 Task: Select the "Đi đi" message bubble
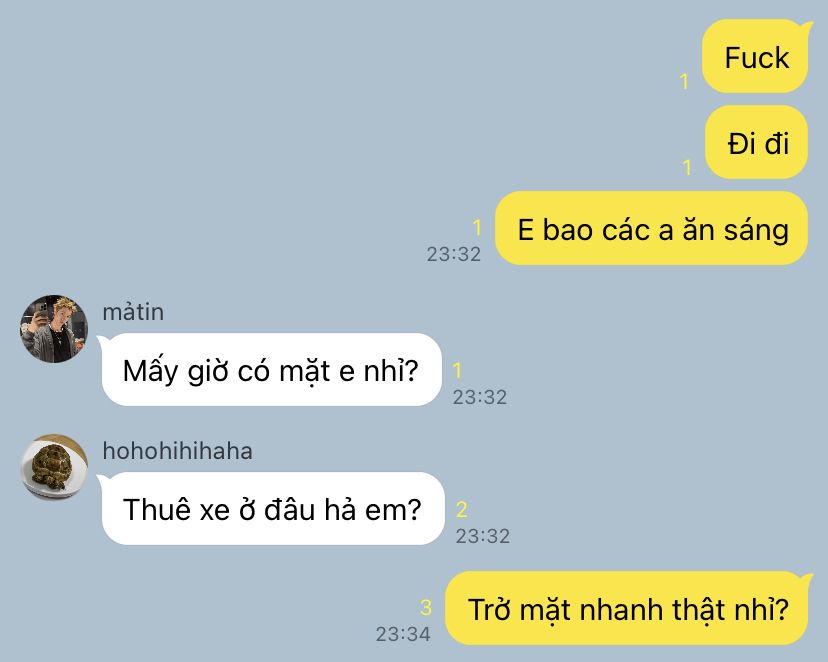click(x=757, y=143)
